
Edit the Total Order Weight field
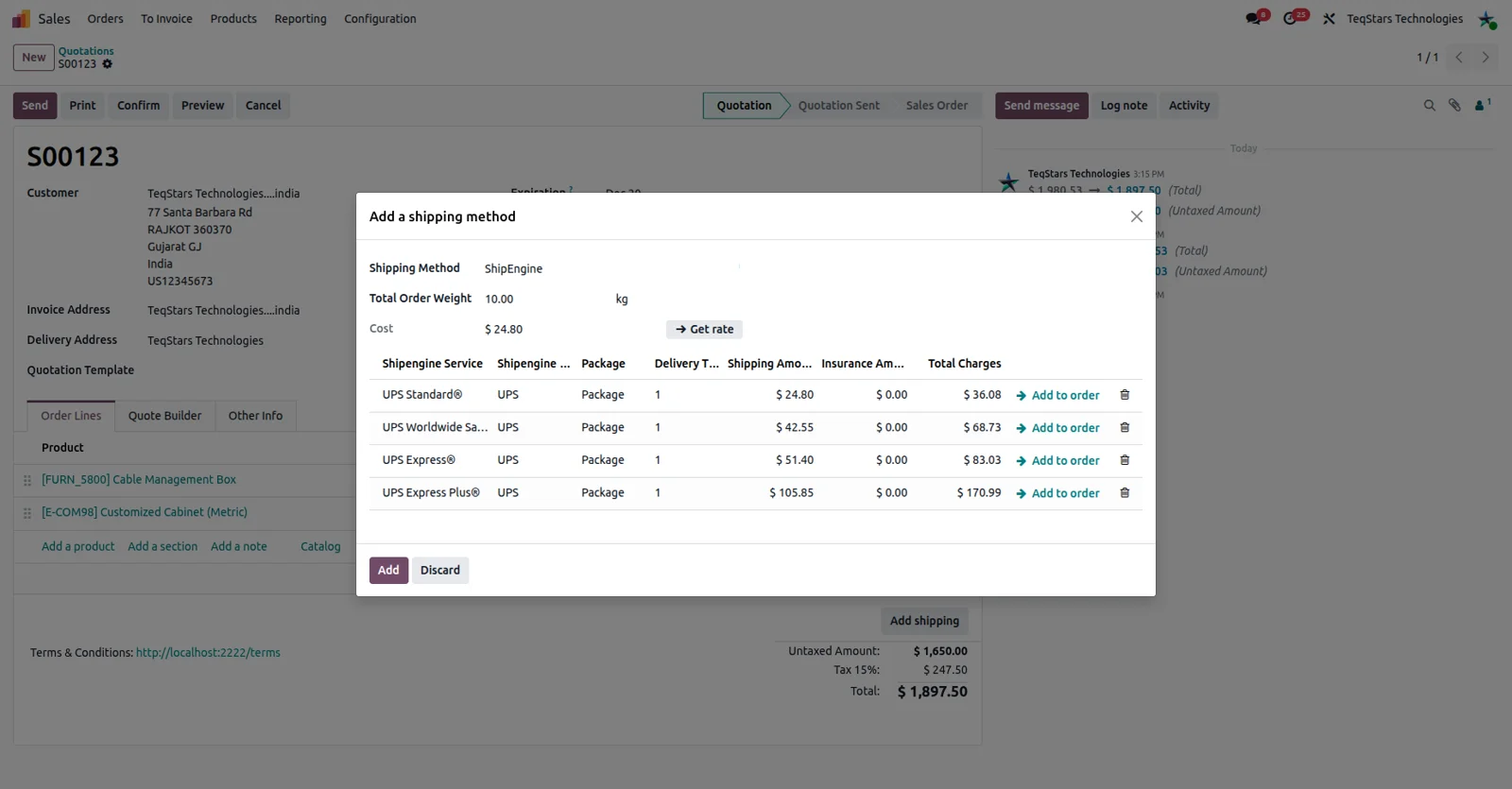click(x=546, y=299)
